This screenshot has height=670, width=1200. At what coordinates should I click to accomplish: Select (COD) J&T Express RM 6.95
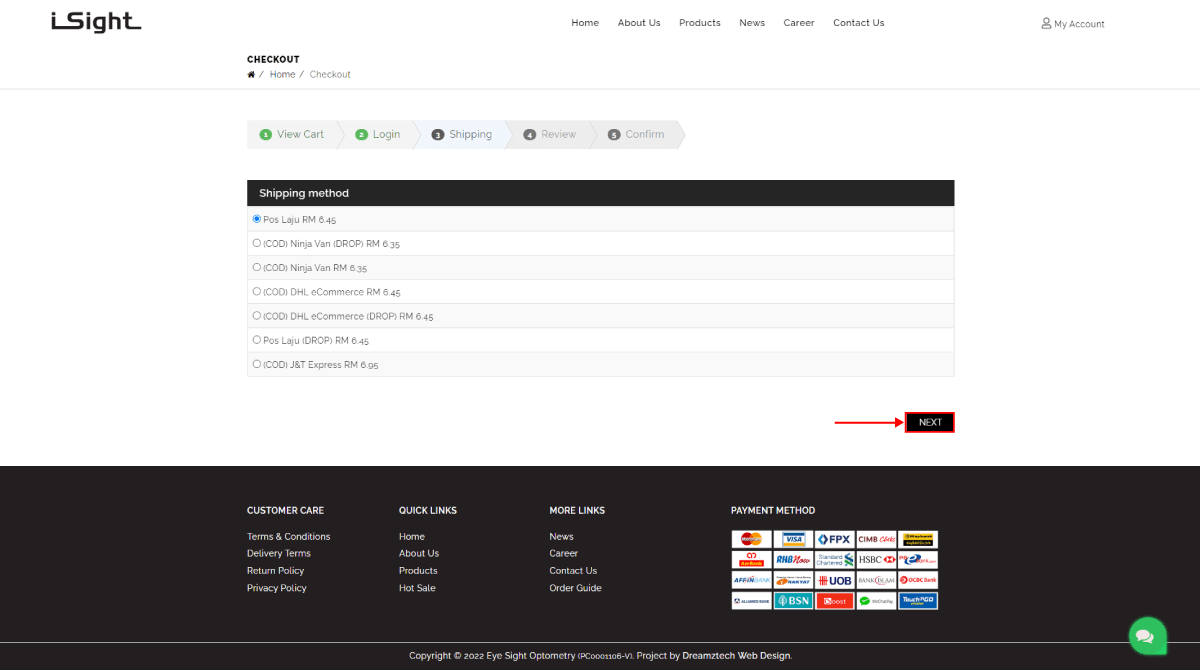(x=257, y=364)
